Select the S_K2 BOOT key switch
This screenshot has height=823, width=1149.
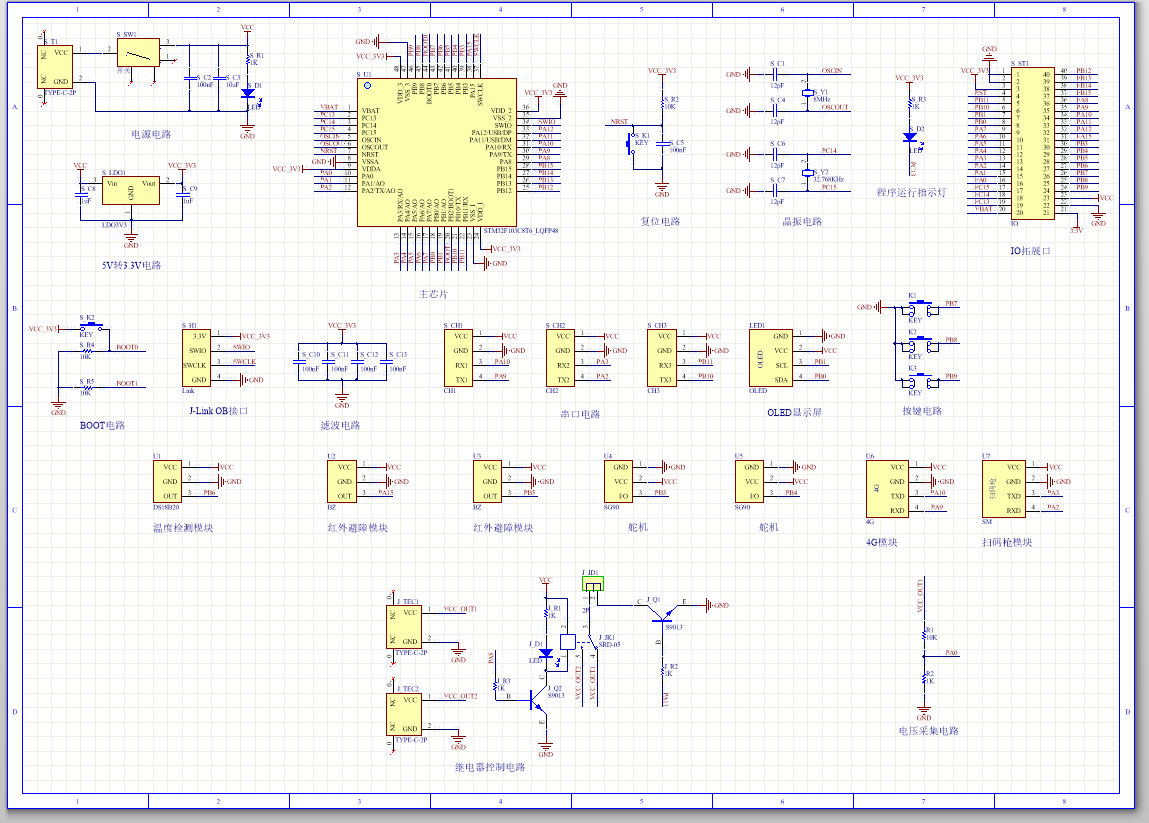tap(91, 326)
